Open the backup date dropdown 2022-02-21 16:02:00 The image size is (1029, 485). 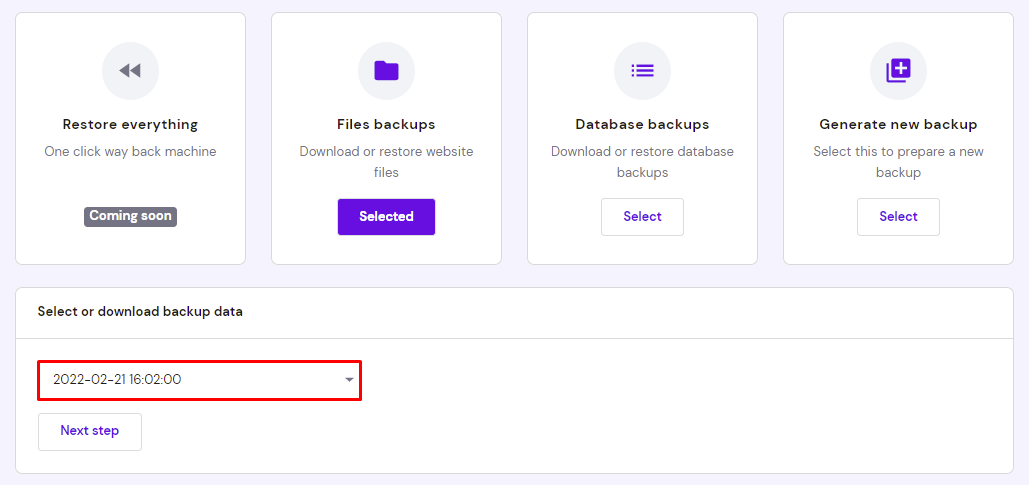(200, 379)
